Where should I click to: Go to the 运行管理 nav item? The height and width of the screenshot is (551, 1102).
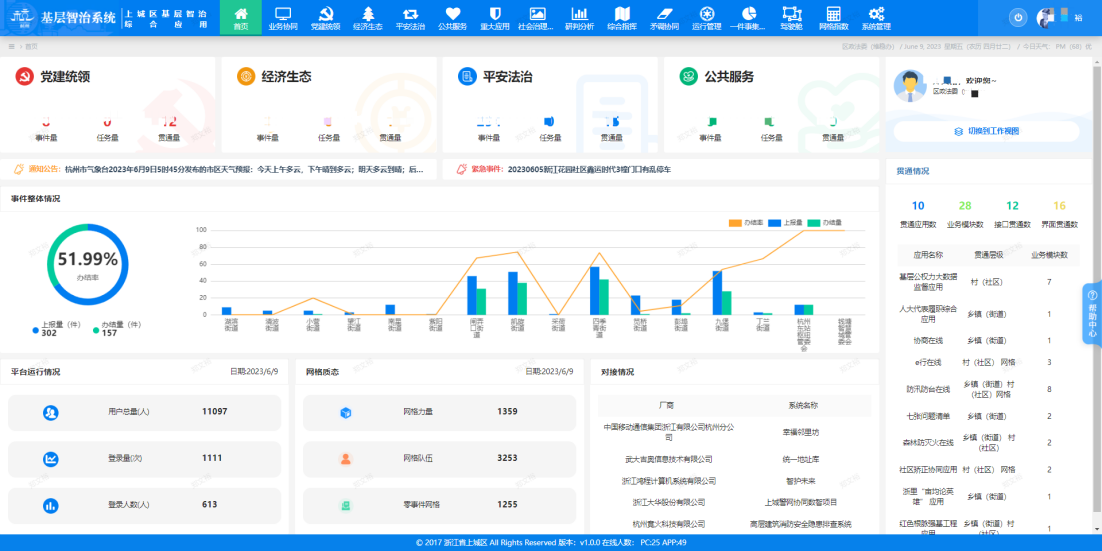click(x=706, y=18)
